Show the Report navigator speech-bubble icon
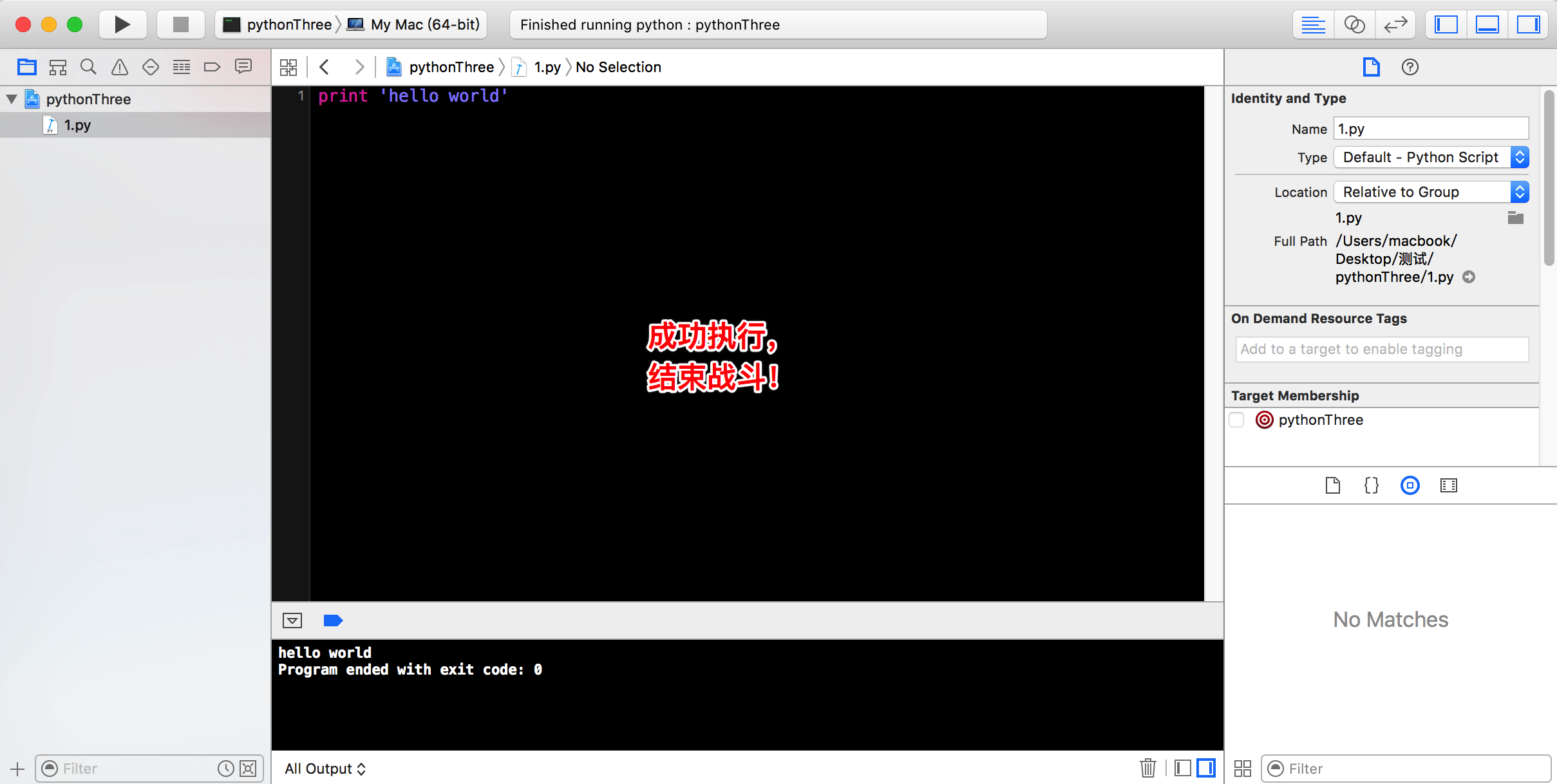The width and height of the screenshot is (1557, 784). click(243, 66)
